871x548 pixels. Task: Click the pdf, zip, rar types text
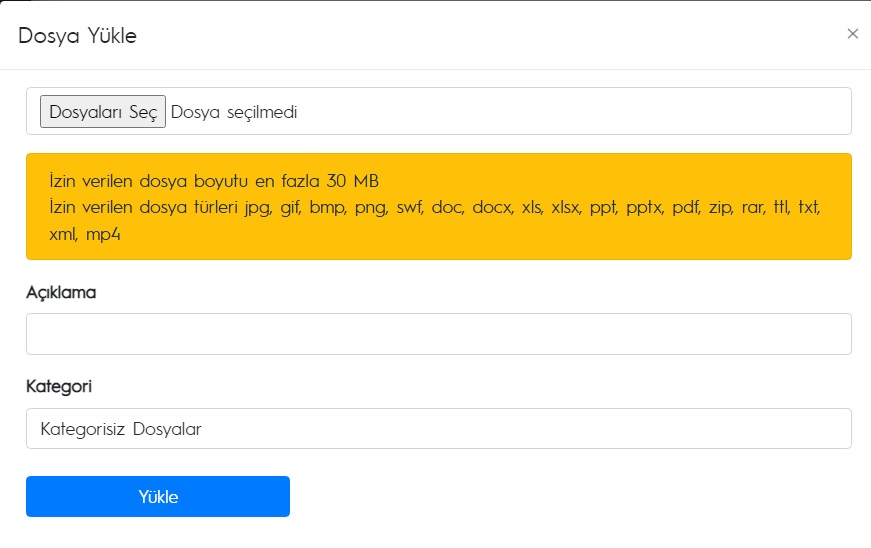(719, 208)
